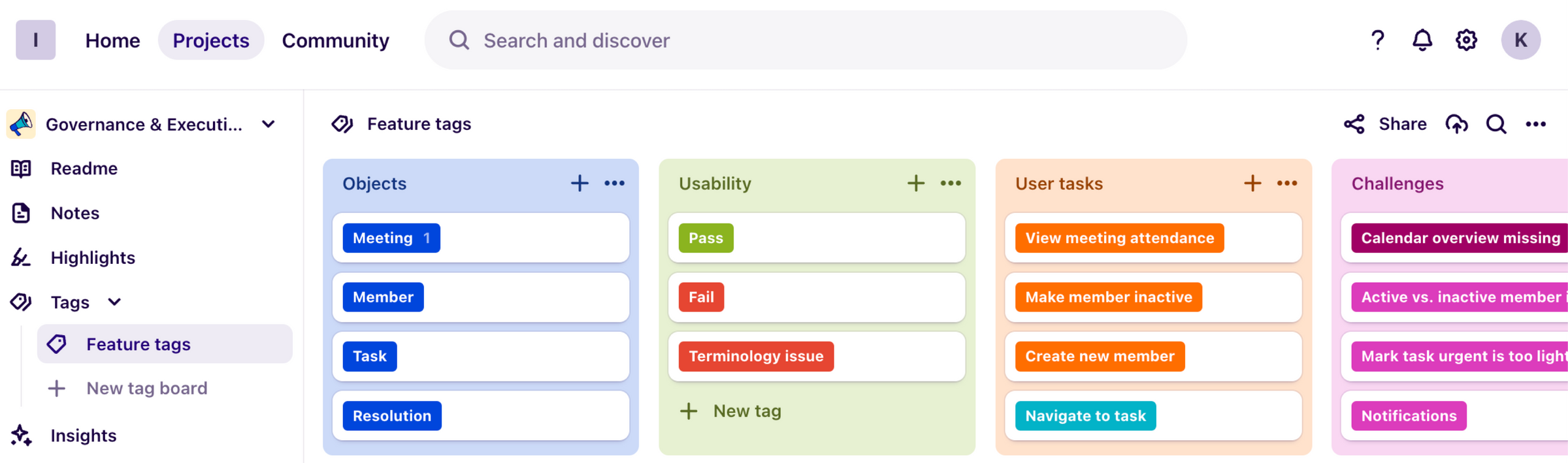Viewport: 1568px width, 463px height.
Task: Add a tag to Objects column
Action: pos(580,184)
